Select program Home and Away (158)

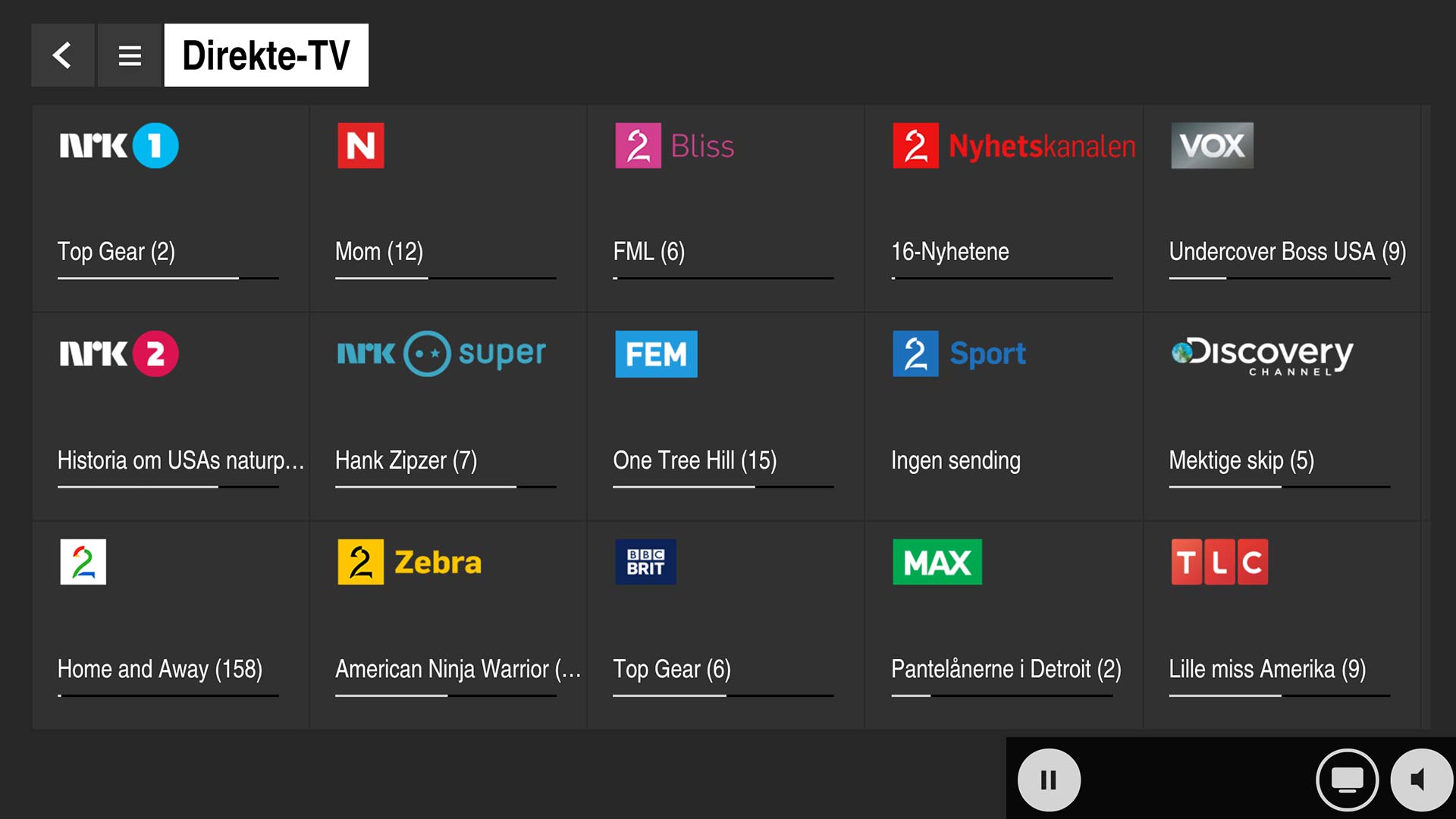(160, 669)
